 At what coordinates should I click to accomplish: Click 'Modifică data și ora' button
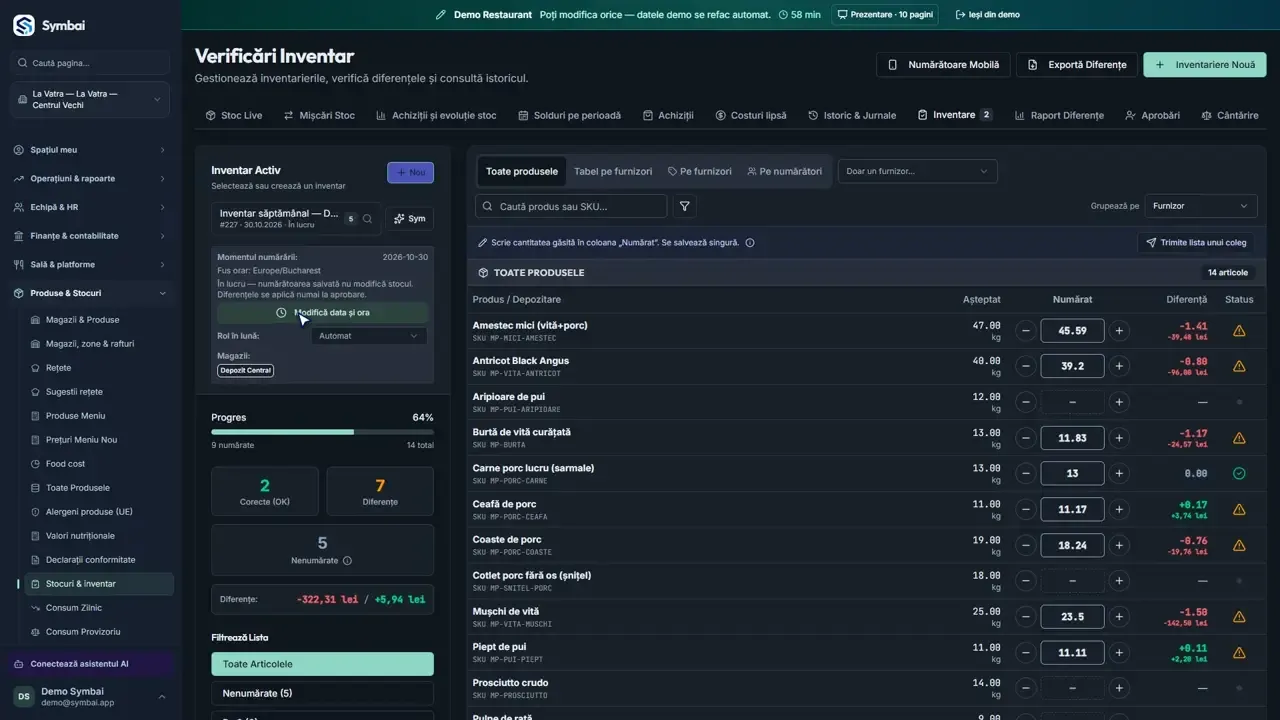click(x=323, y=313)
